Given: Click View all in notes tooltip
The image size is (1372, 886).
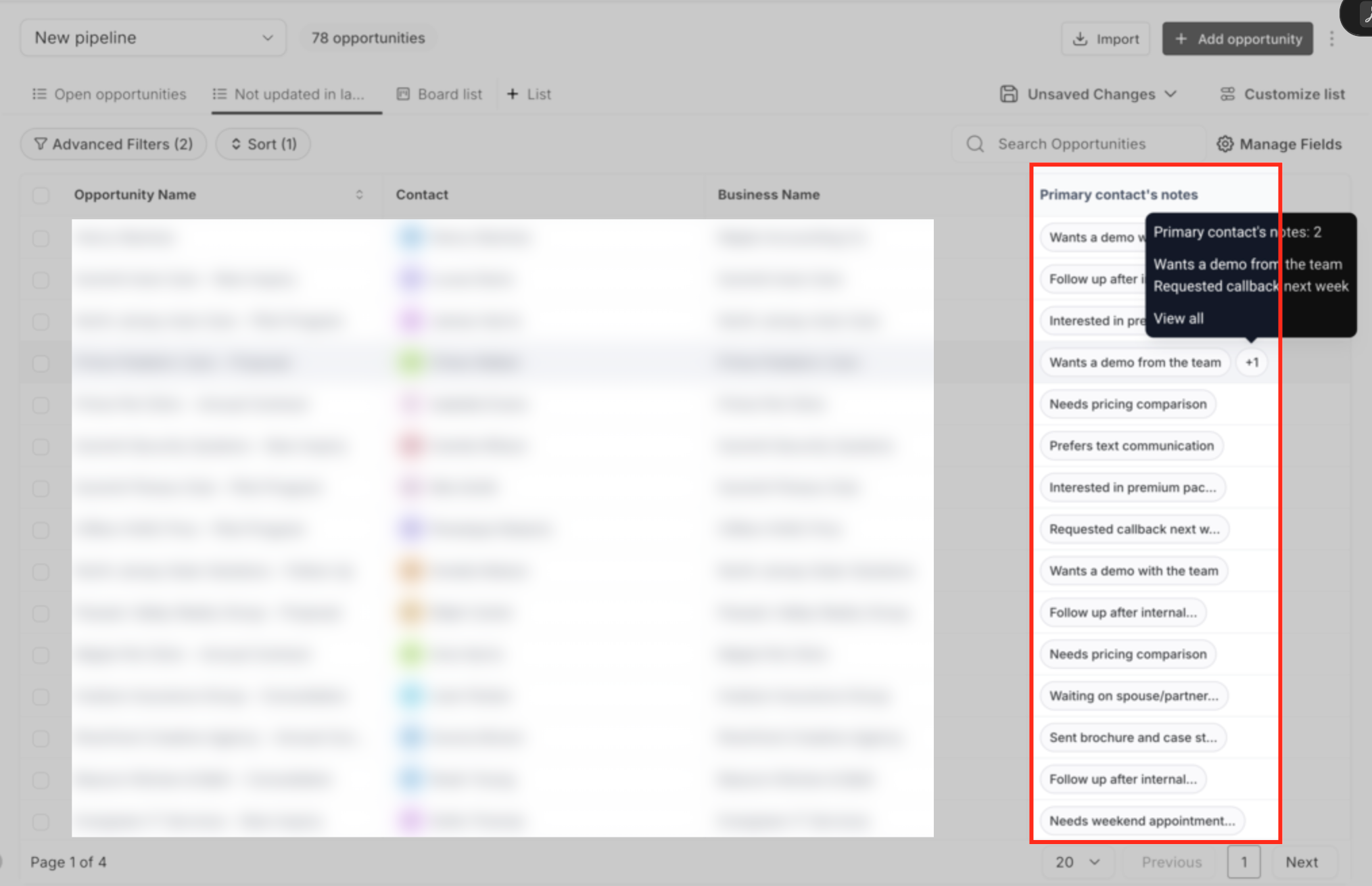Looking at the screenshot, I should pos(1179,319).
